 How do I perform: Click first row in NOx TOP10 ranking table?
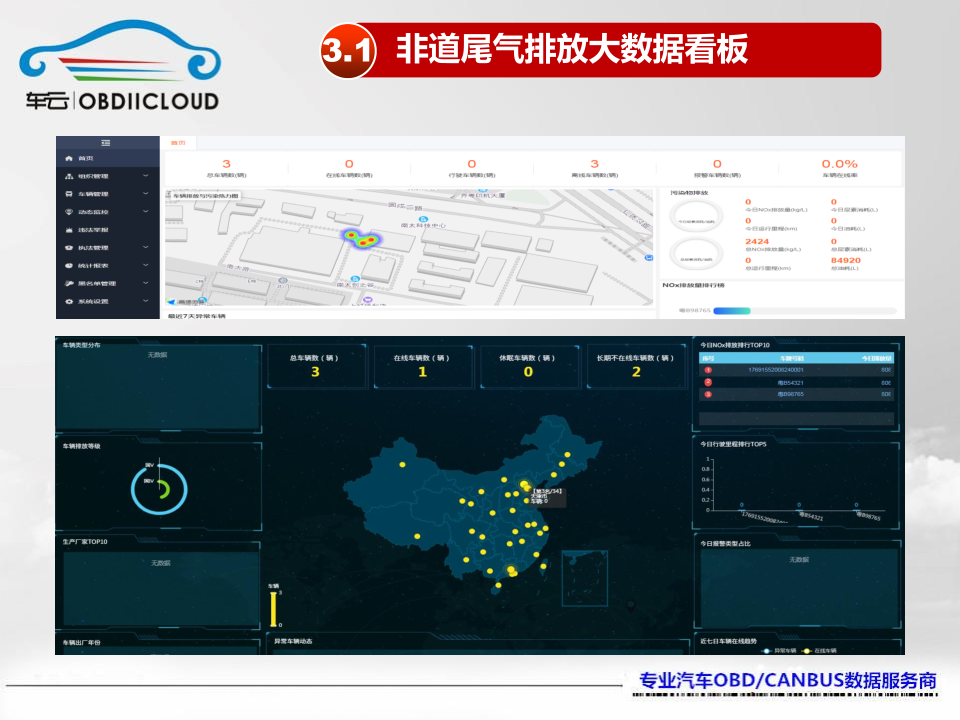tap(796, 370)
